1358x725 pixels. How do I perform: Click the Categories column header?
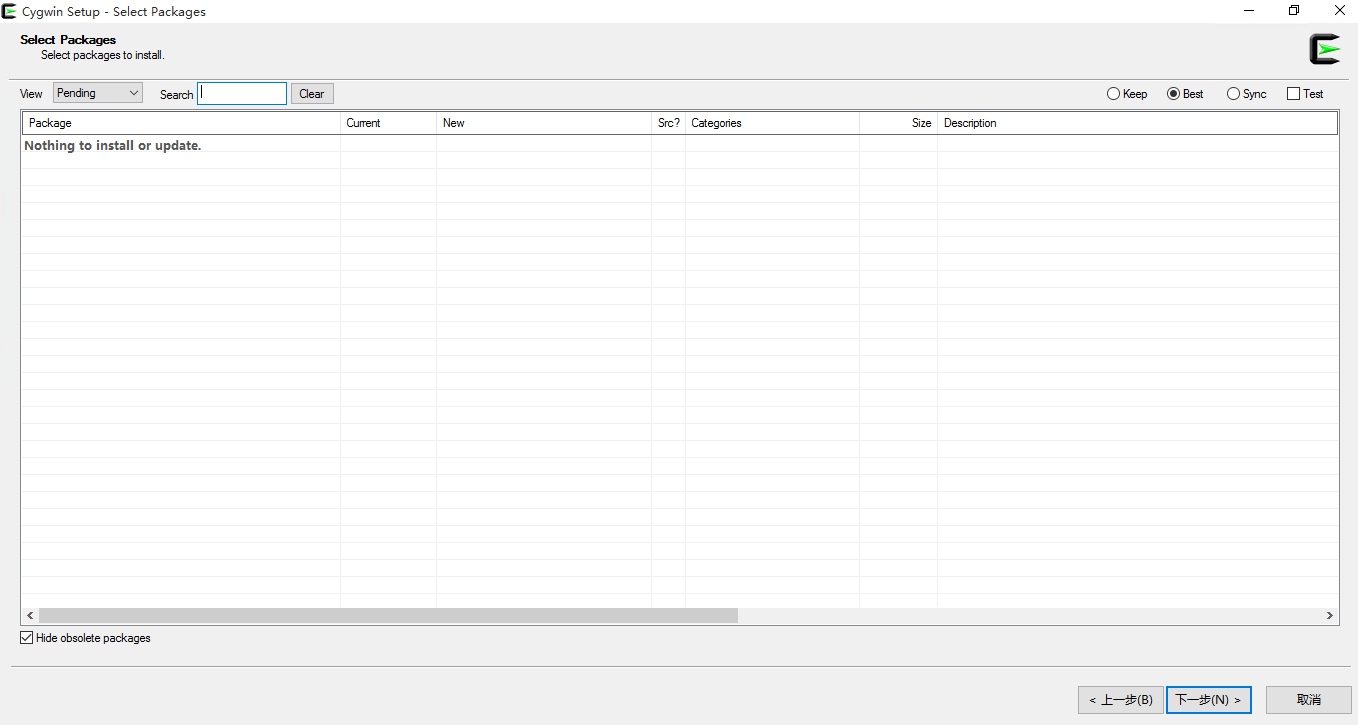[772, 123]
